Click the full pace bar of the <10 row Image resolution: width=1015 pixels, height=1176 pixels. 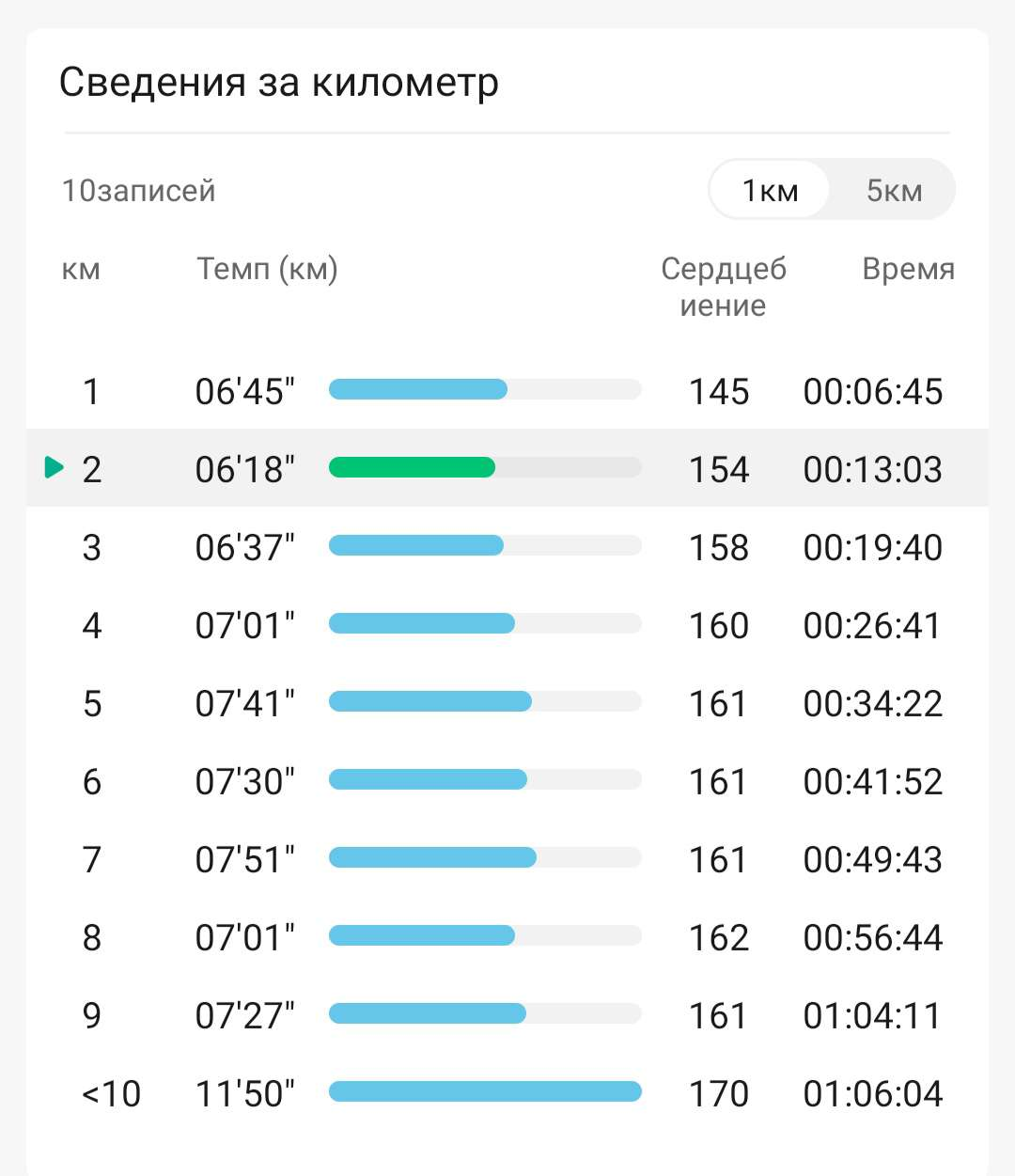485,1091
